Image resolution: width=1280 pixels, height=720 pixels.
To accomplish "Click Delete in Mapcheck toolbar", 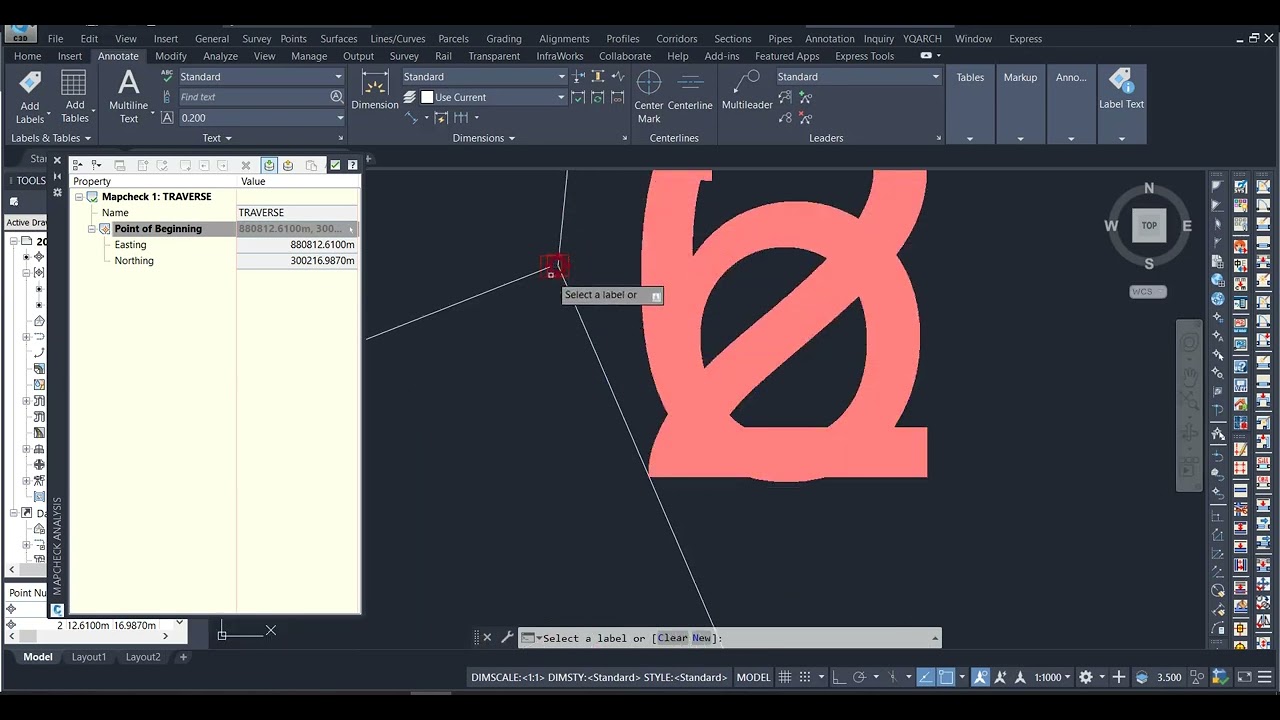I will coord(246,165).
